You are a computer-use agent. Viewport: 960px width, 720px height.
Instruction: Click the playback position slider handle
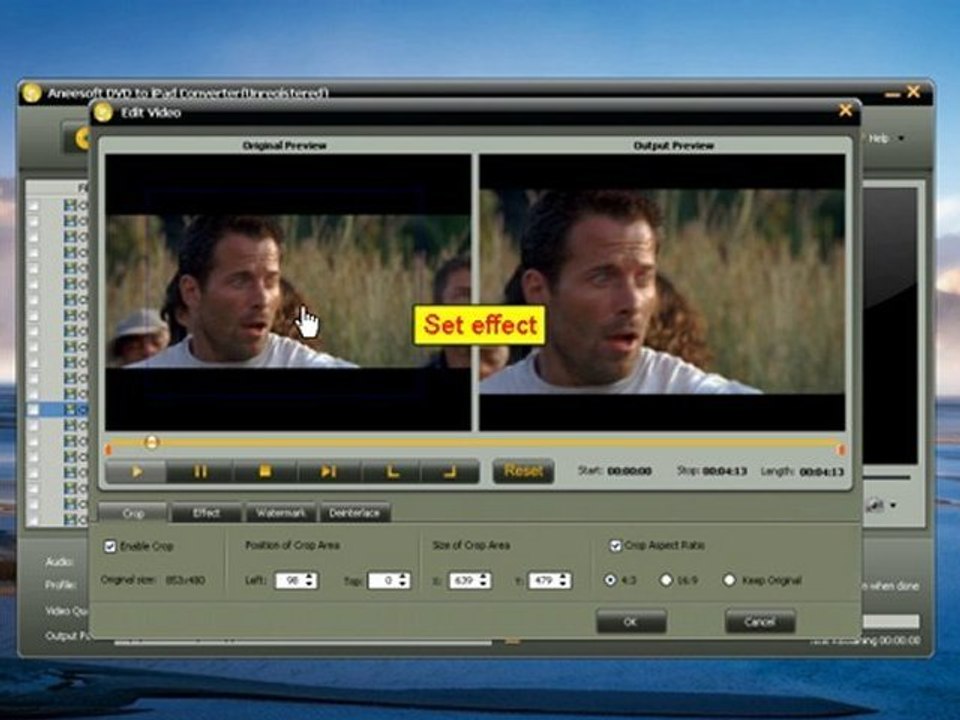click(151, 442)
